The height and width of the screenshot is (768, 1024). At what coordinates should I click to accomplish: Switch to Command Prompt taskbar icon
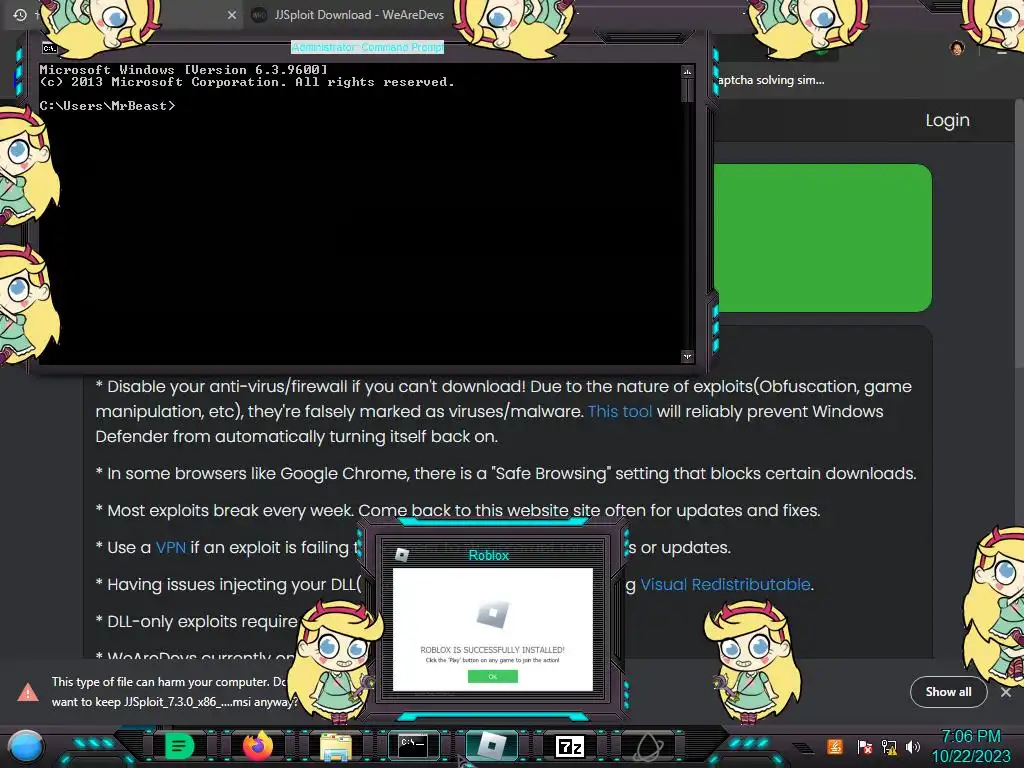(x=413, y=745)
